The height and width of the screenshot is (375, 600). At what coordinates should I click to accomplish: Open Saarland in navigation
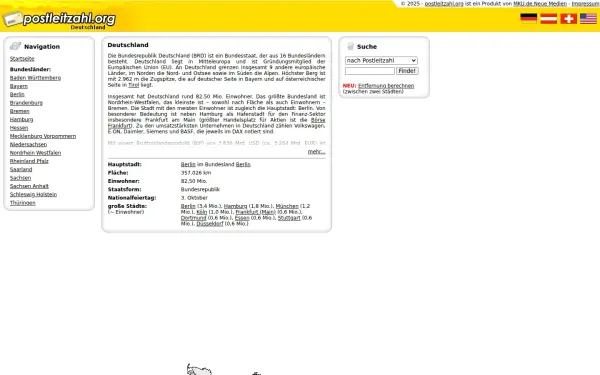pyautogui.click(x=21, y=170)
